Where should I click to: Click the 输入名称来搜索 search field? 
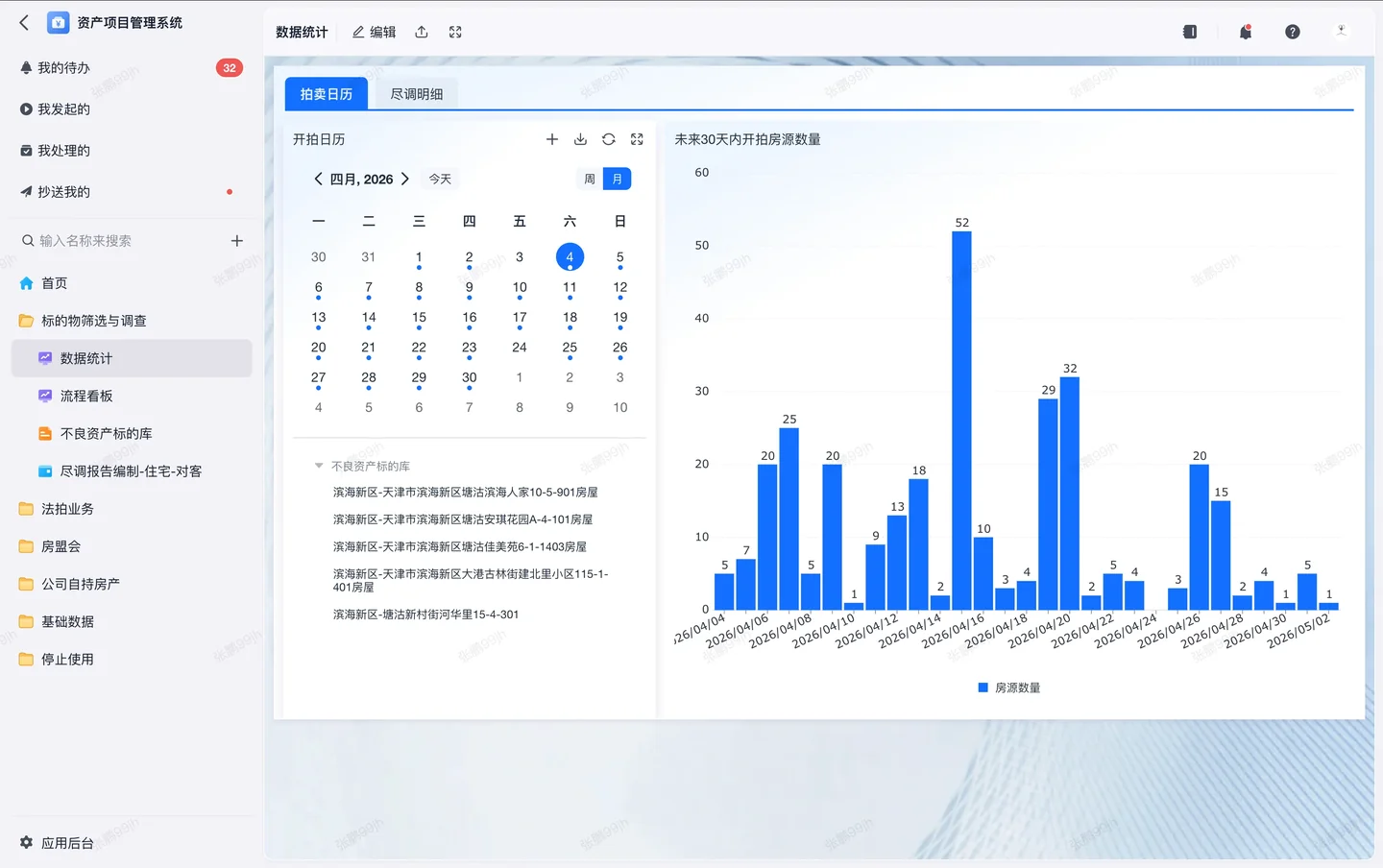tap(125, 241)
